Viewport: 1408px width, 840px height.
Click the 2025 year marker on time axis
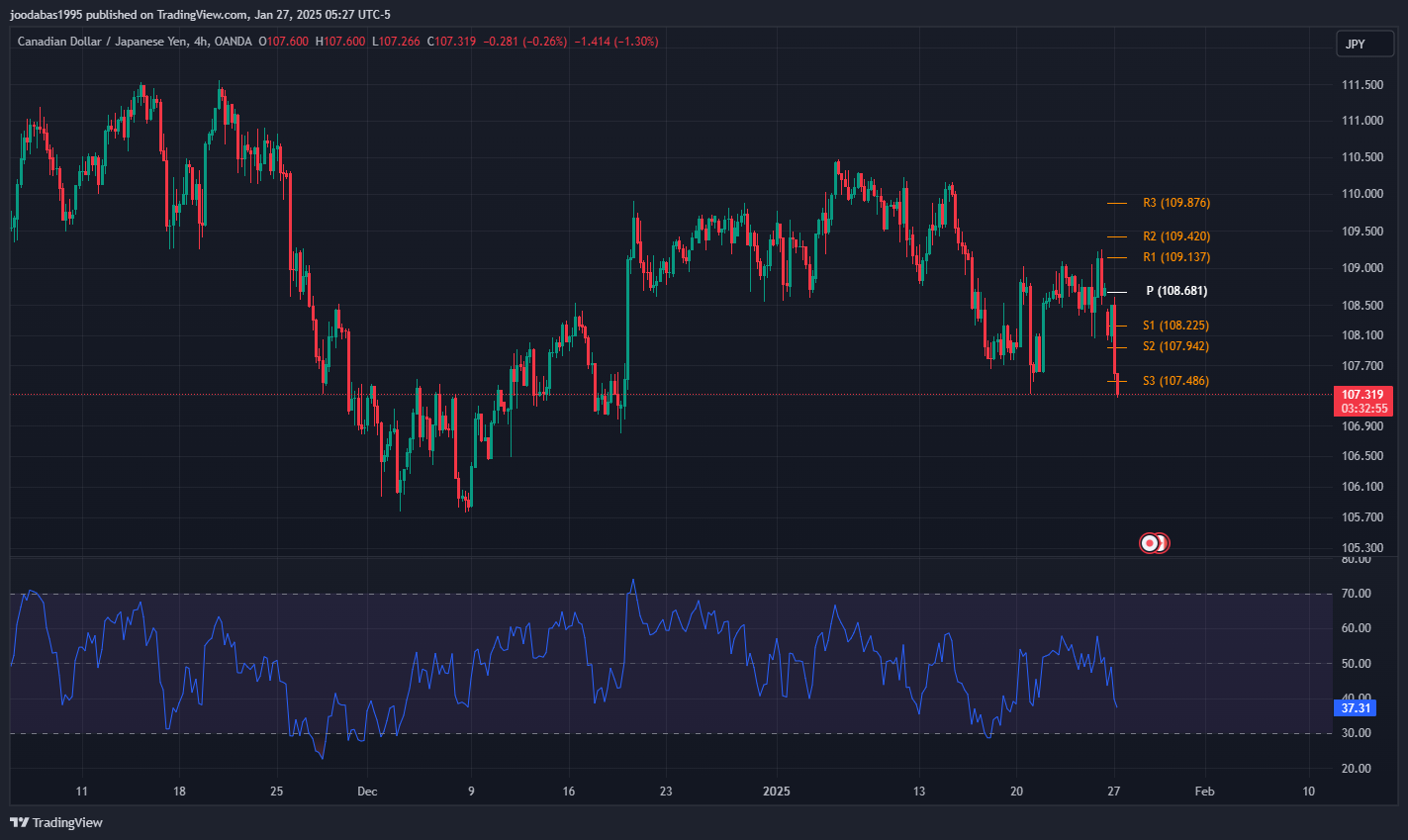coord(777,792)
